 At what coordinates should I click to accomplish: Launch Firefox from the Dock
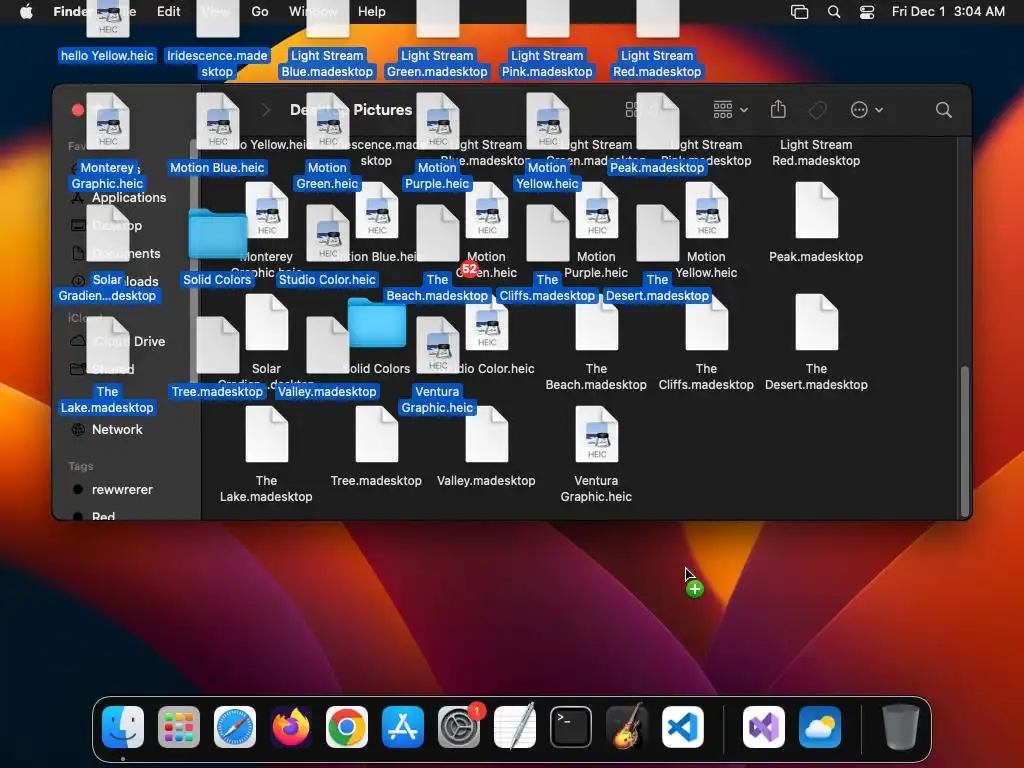coord(291,727)
